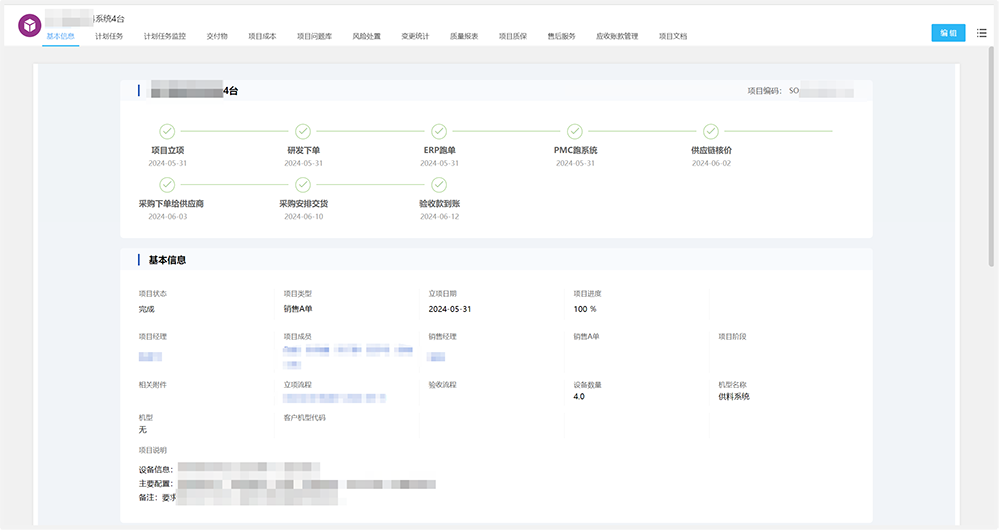Open the blurred link under 立项流程
Viewport: 1000px width, 531px height.
[334, 398]
